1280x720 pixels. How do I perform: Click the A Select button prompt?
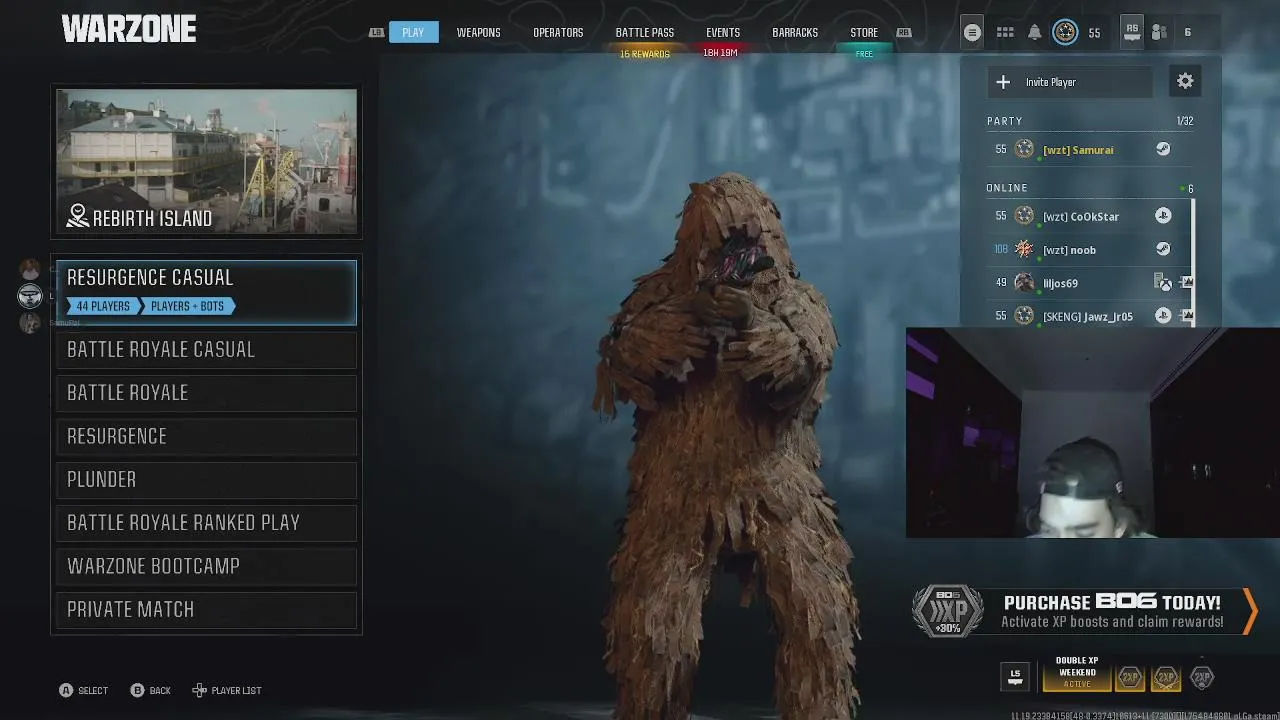83,690
